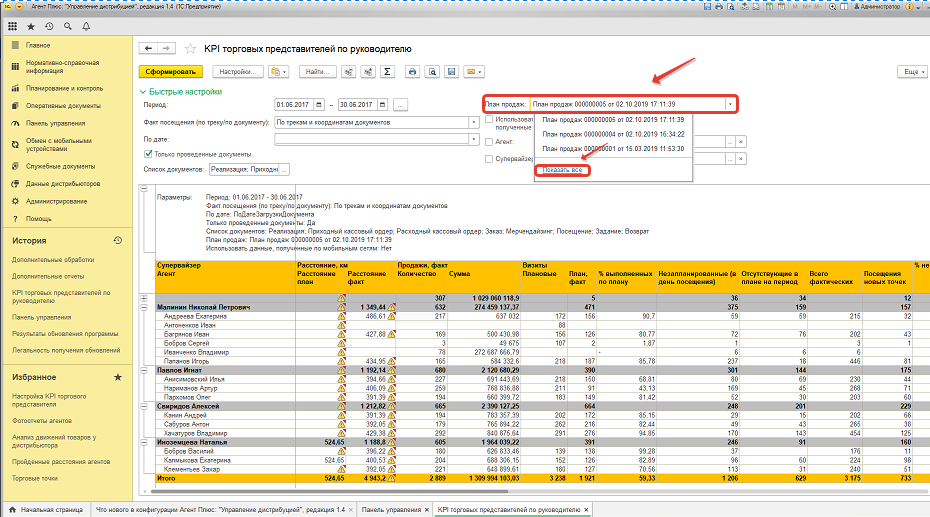Open the send email dropdown button
Viewport: 930px width, 517px height.
coord(474,72)
